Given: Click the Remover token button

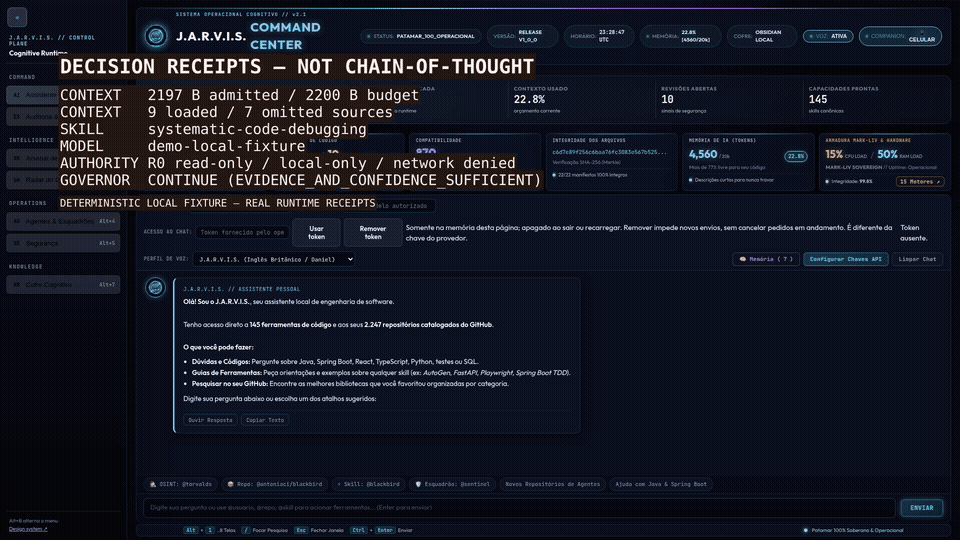Looking at the screenshot, I should [372, 233].
